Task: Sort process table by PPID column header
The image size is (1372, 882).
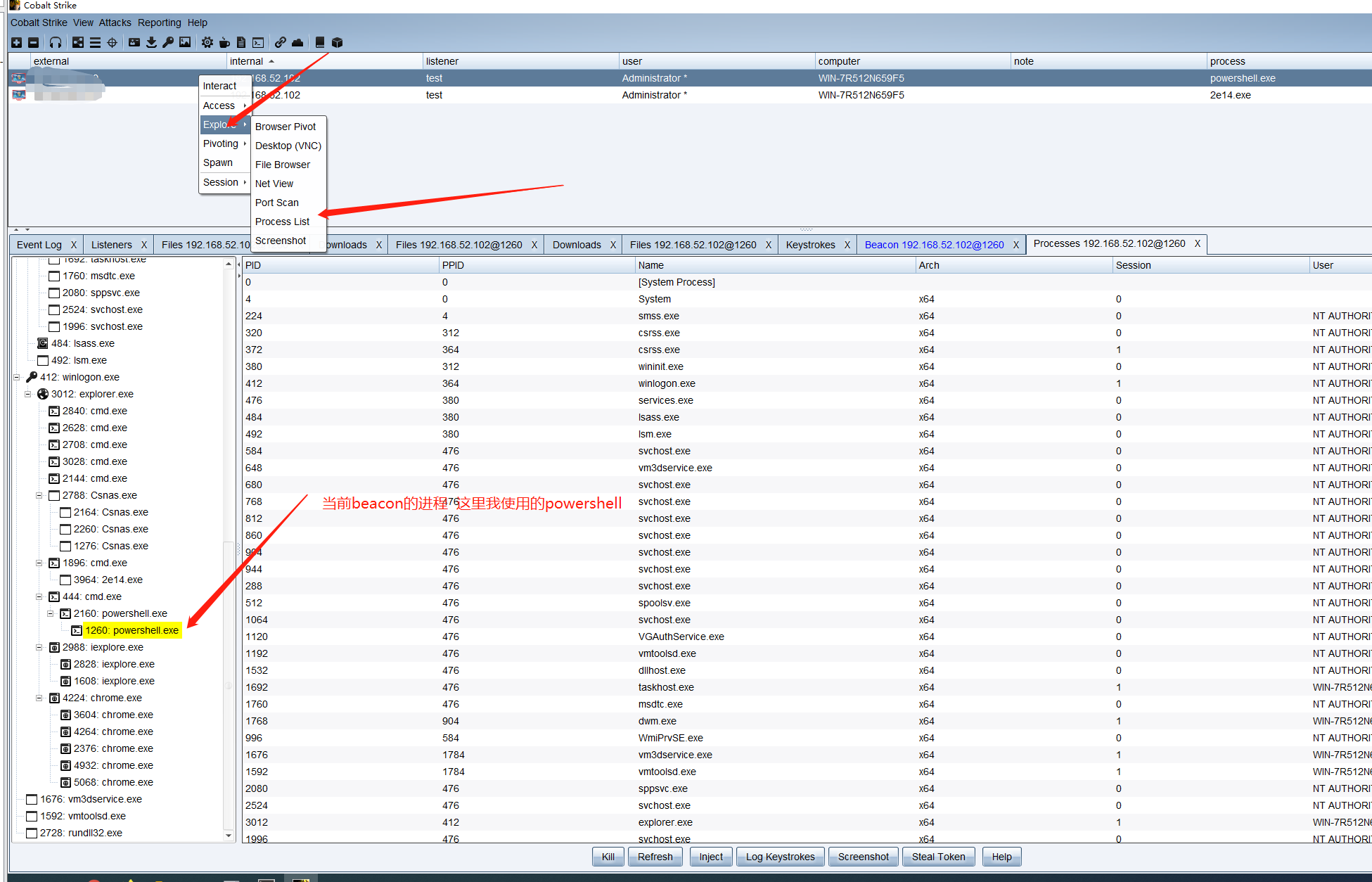Action: tap(536, 265)
